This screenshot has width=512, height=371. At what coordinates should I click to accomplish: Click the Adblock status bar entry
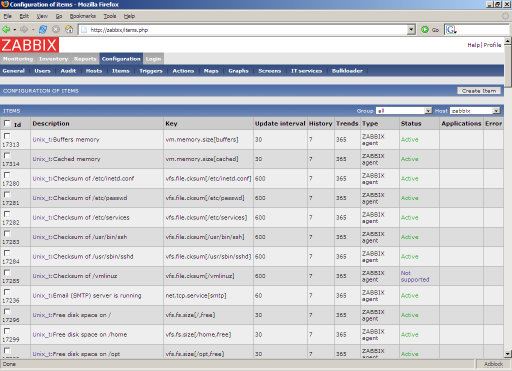click(493, 364)
